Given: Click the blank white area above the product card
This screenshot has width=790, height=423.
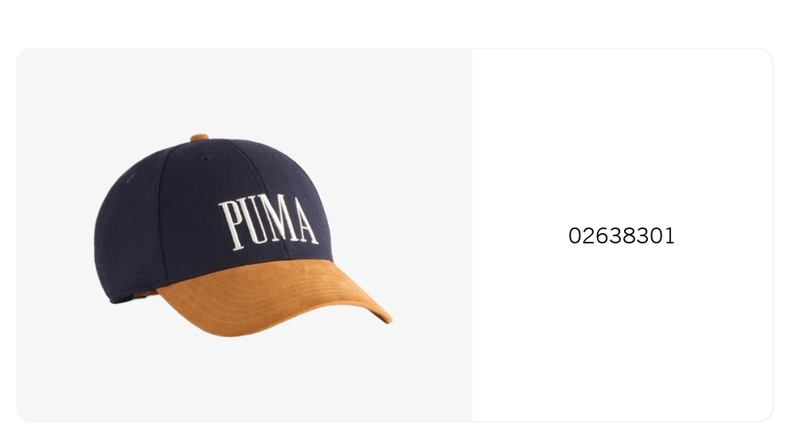Looking at the screenshot, I should tap(395, 23).
